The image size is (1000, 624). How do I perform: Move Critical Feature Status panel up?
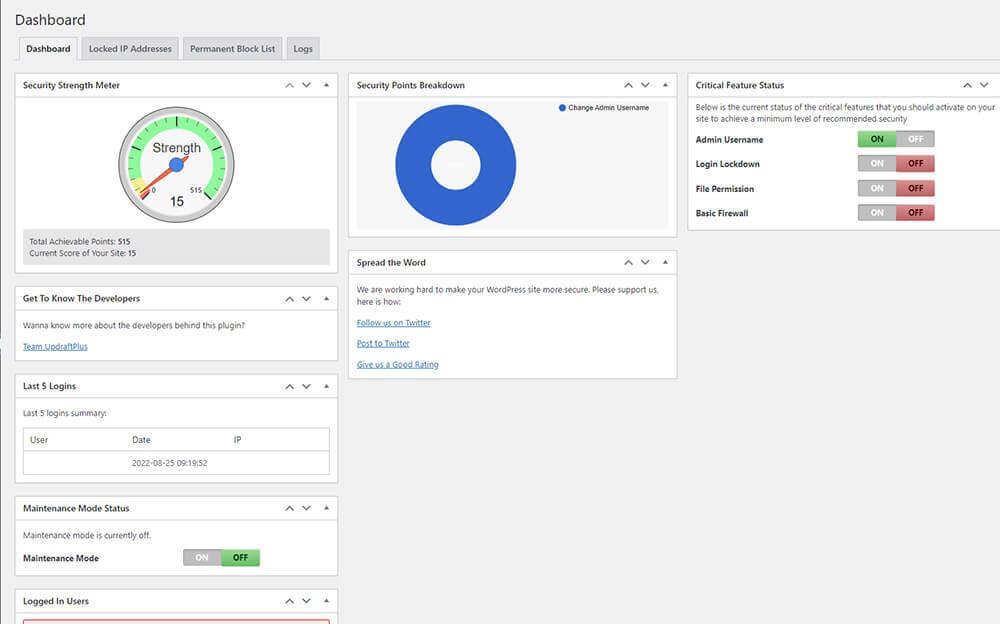tap(967, 85)
